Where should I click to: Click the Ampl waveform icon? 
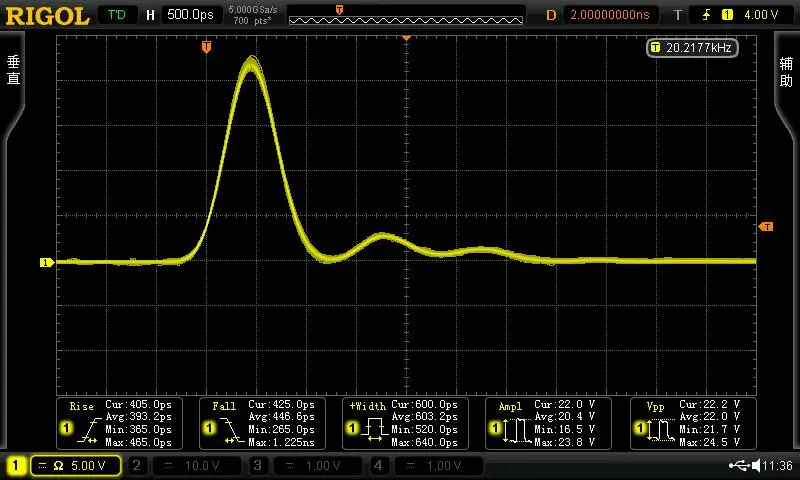(518, 431)
